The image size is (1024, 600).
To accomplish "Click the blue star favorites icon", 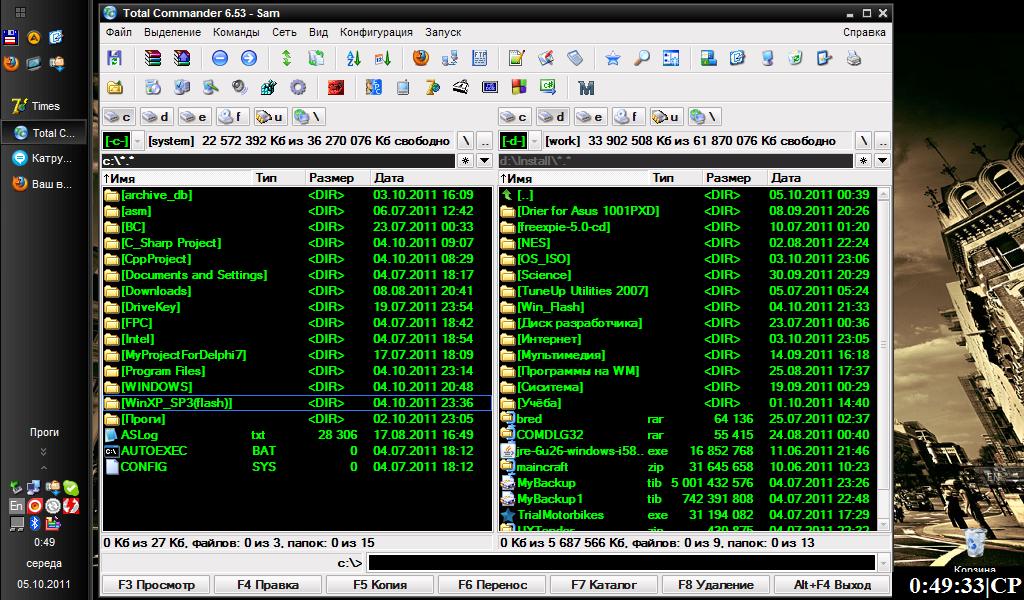I will pos(613,58).
